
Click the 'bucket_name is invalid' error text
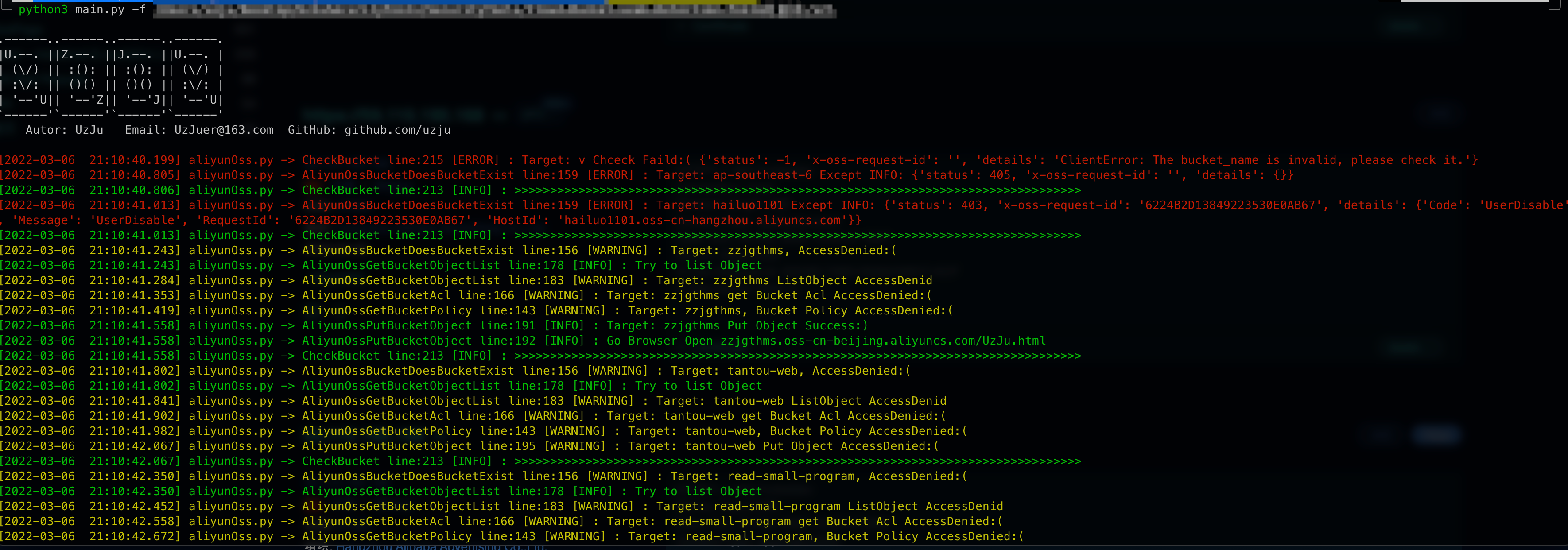pos(1259,160)
